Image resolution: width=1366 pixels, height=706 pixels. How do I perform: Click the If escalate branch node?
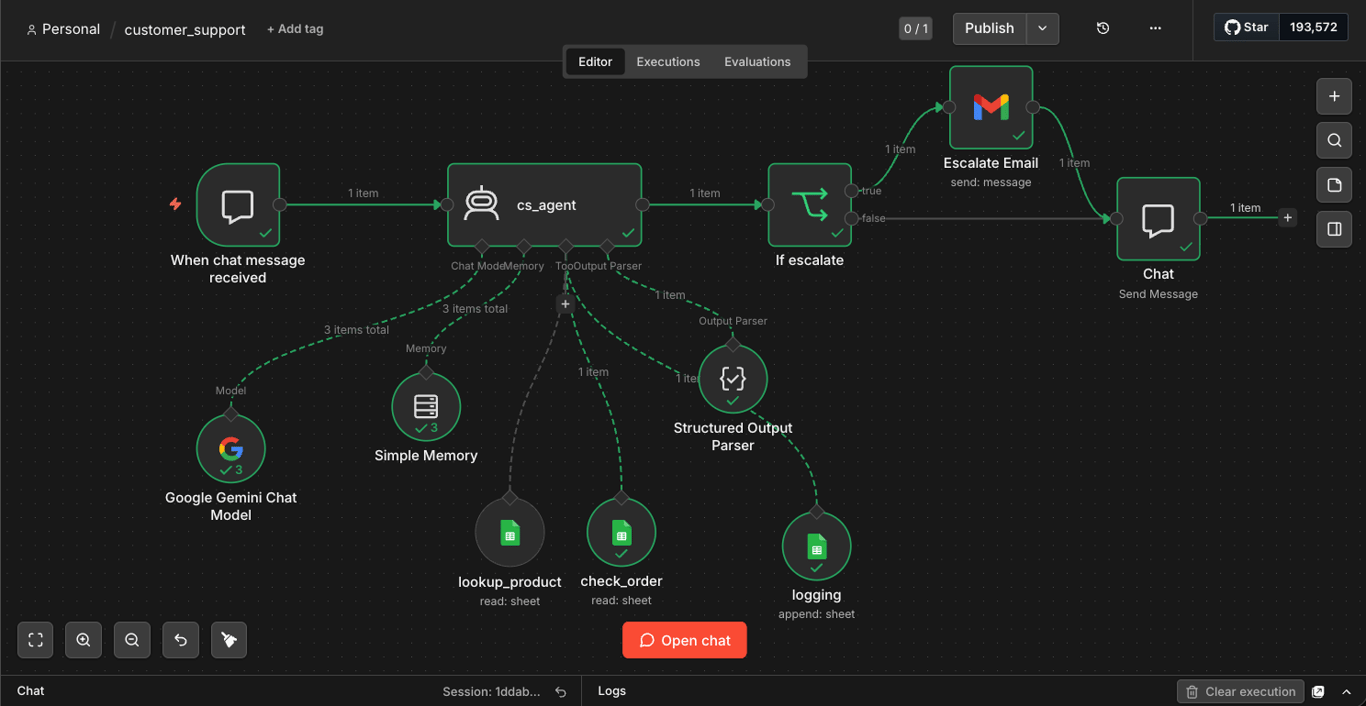810,205
